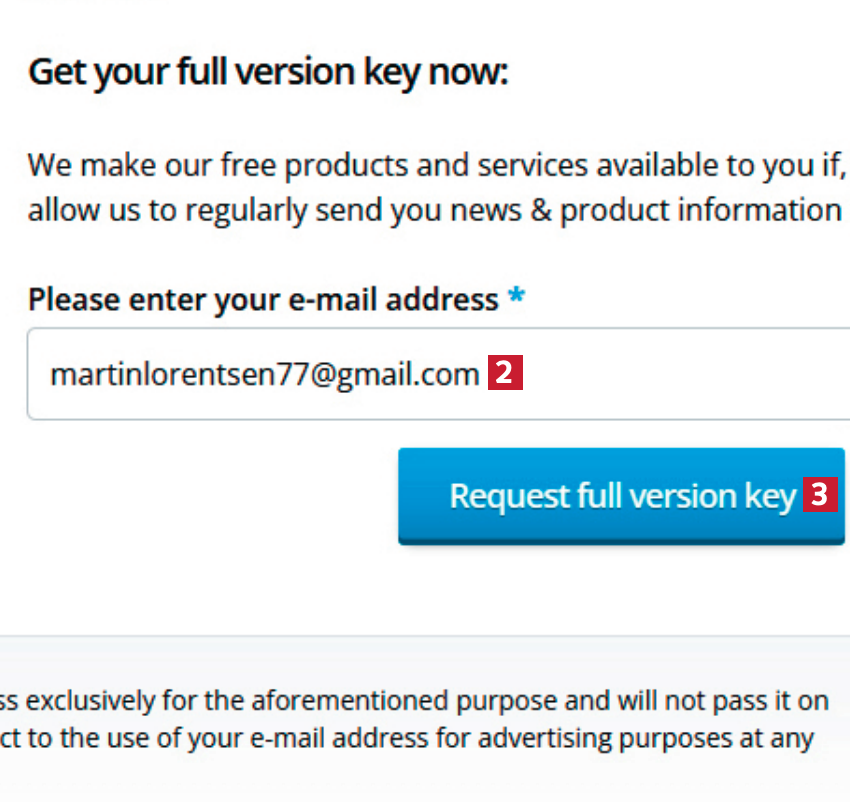Click the red number 2 marker
This screenshot has height=802, width=850.
pos(505,375)
